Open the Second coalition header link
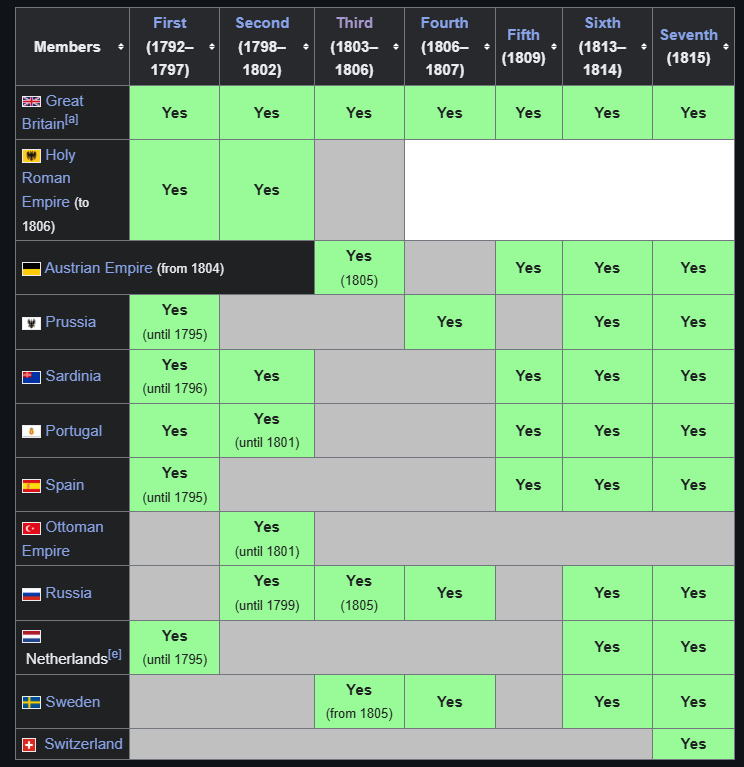This screenshot has width=744, height=767. tap(262, 23)
